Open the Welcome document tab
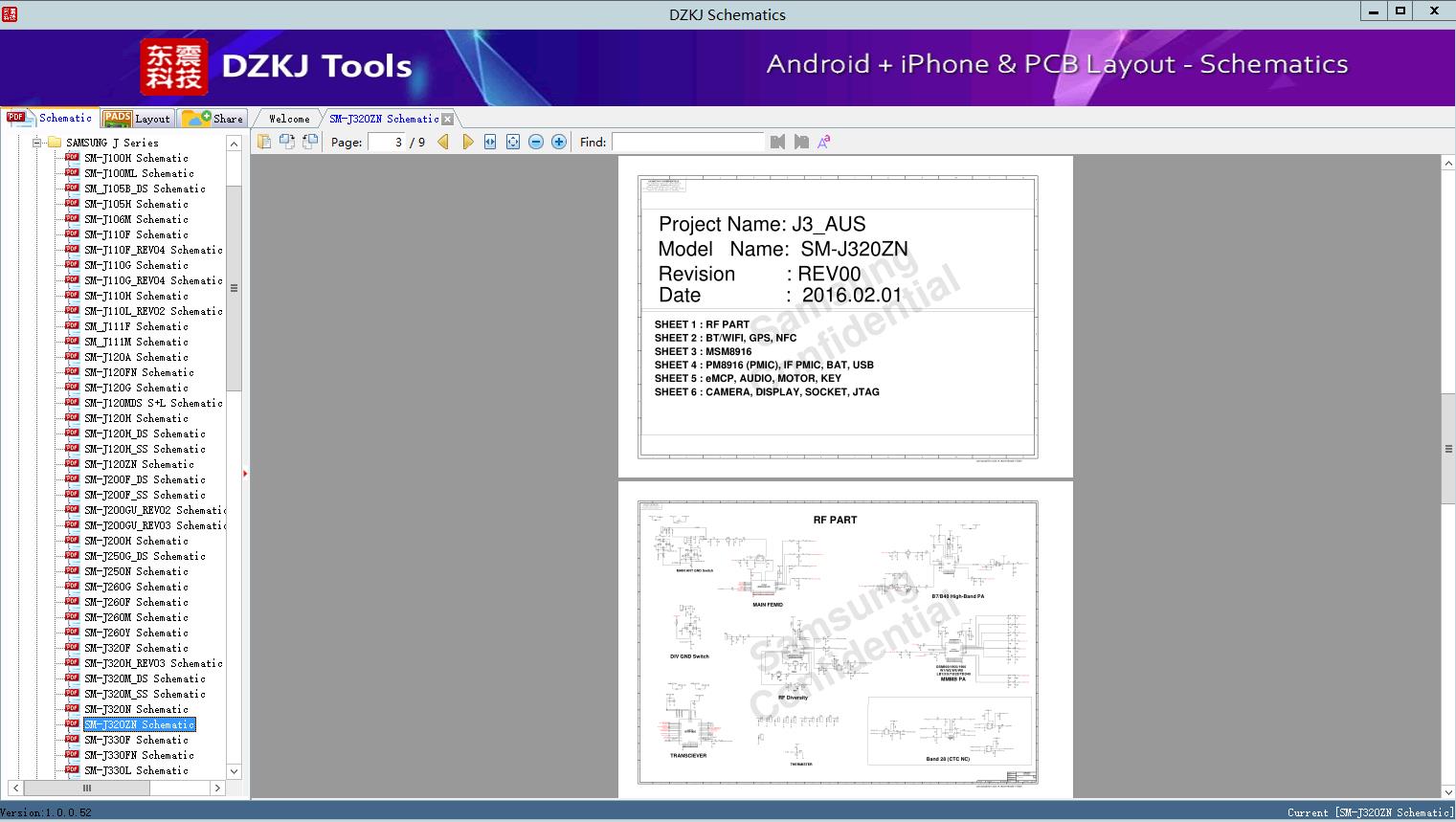Viewport: 1456px width, 822px height. [289, 119]
